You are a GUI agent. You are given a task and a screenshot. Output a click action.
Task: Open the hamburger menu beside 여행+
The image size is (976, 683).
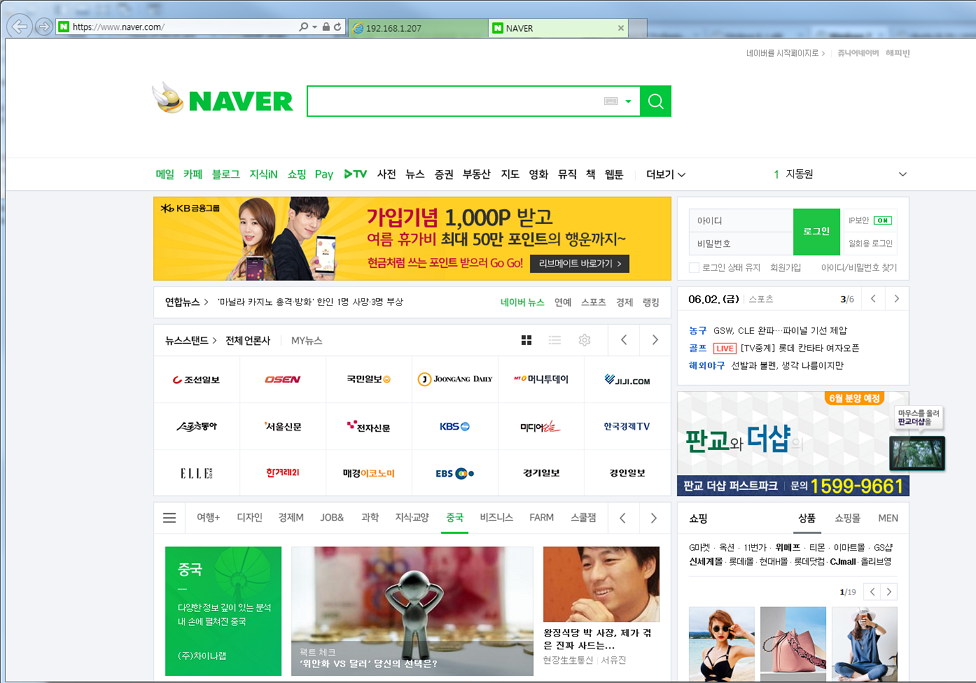pyautogui.click(x=169, y=518)
